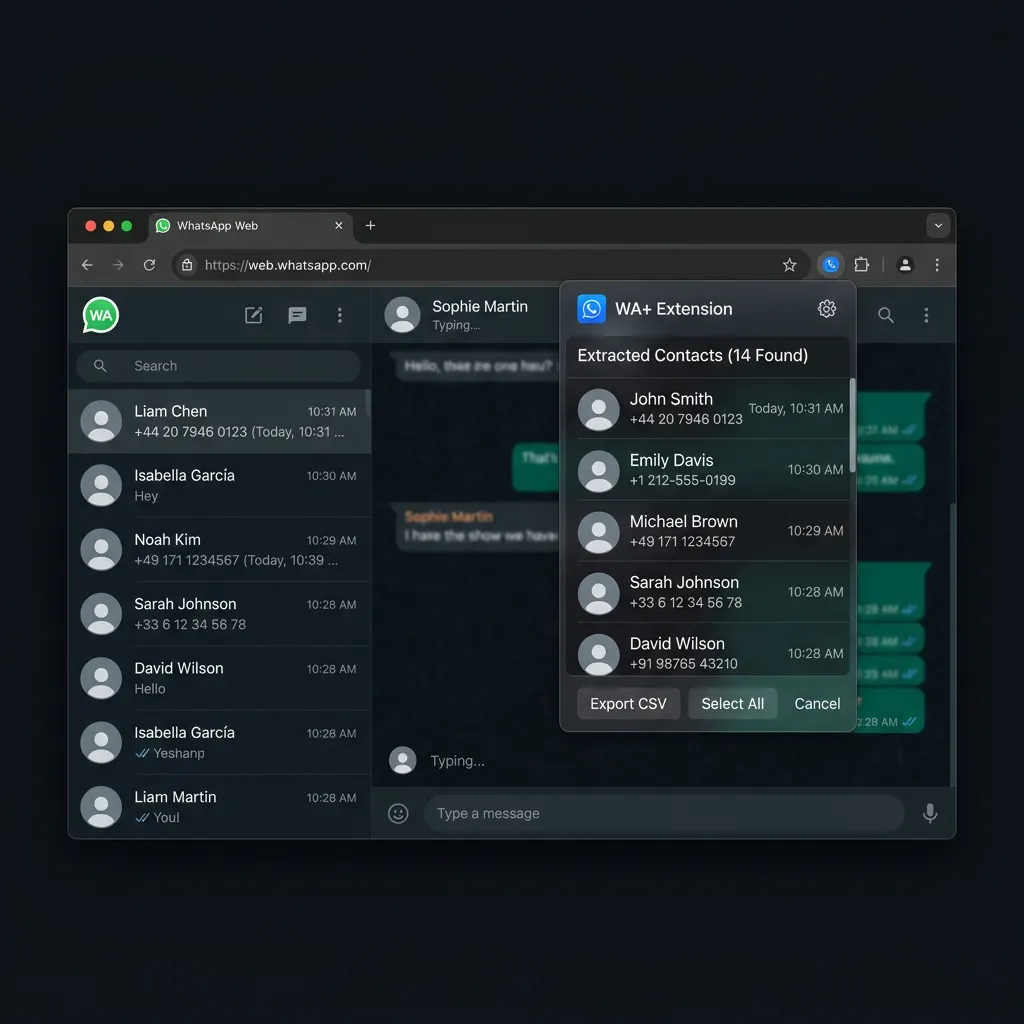Close the WhatsApp Web tab
Image resolution: width=1024 pixels, height=1024 pixels.
[x=338, y=225]
